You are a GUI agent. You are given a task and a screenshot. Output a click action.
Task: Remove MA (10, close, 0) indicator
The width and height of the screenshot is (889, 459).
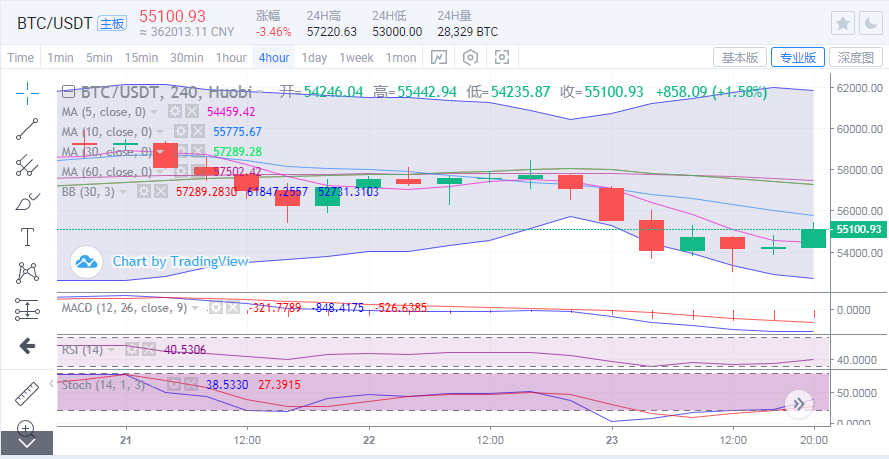(197, 131)
